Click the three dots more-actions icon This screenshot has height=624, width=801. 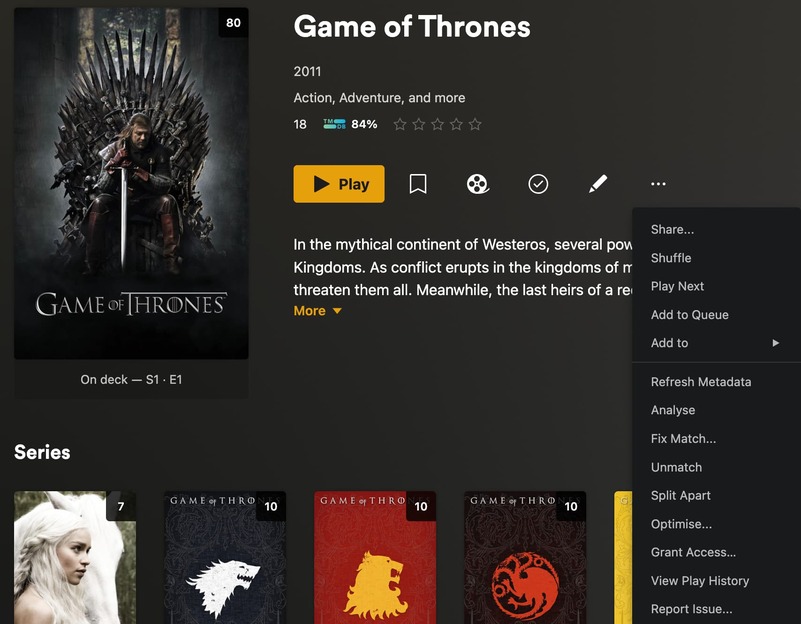[x=658, y=184]
